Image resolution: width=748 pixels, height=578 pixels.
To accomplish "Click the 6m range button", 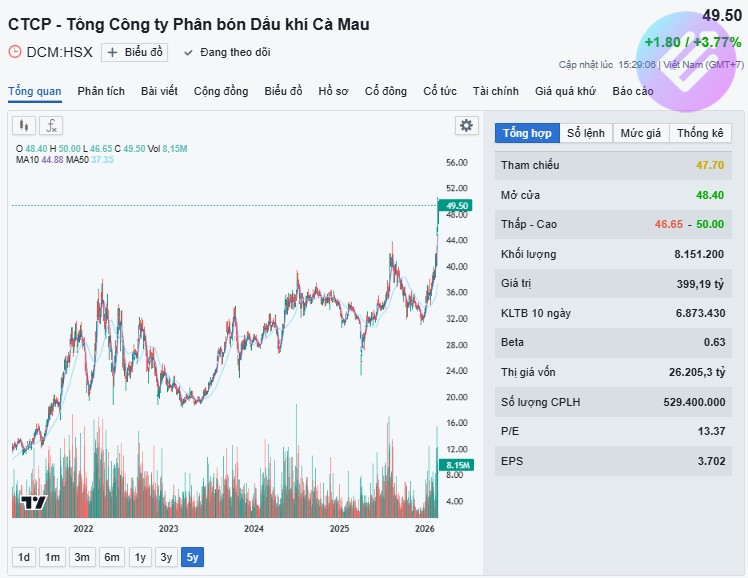I will pyautogui.click(x=111, y=557).
